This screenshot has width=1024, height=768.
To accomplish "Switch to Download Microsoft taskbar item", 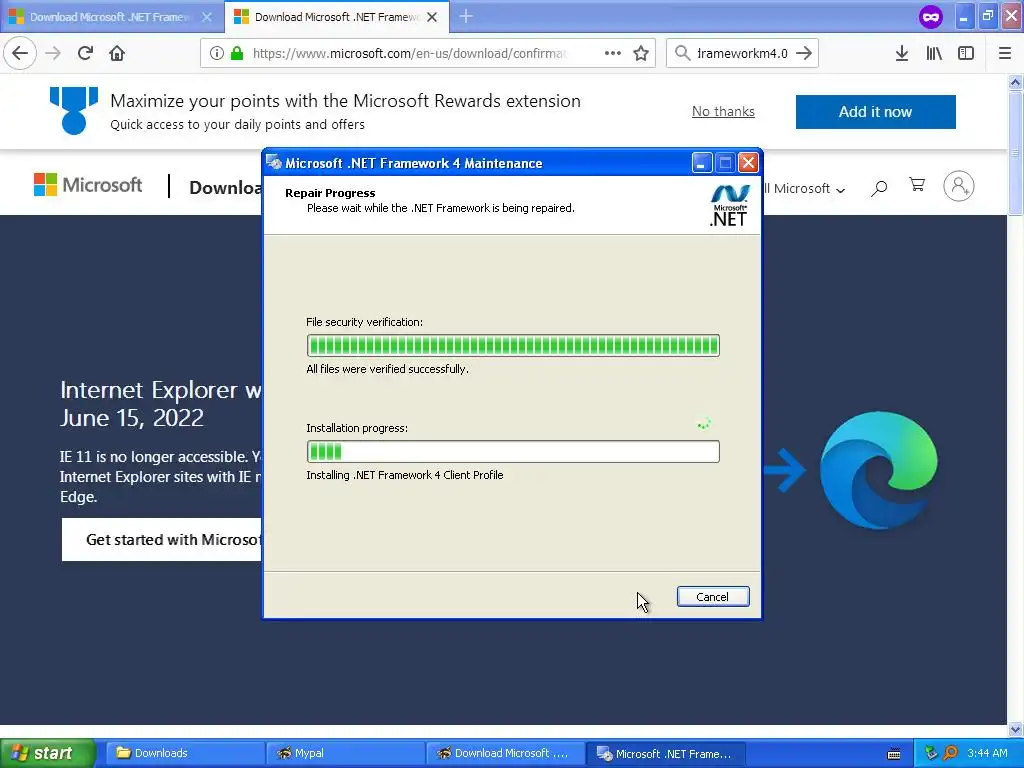I will tap(505, 753).
